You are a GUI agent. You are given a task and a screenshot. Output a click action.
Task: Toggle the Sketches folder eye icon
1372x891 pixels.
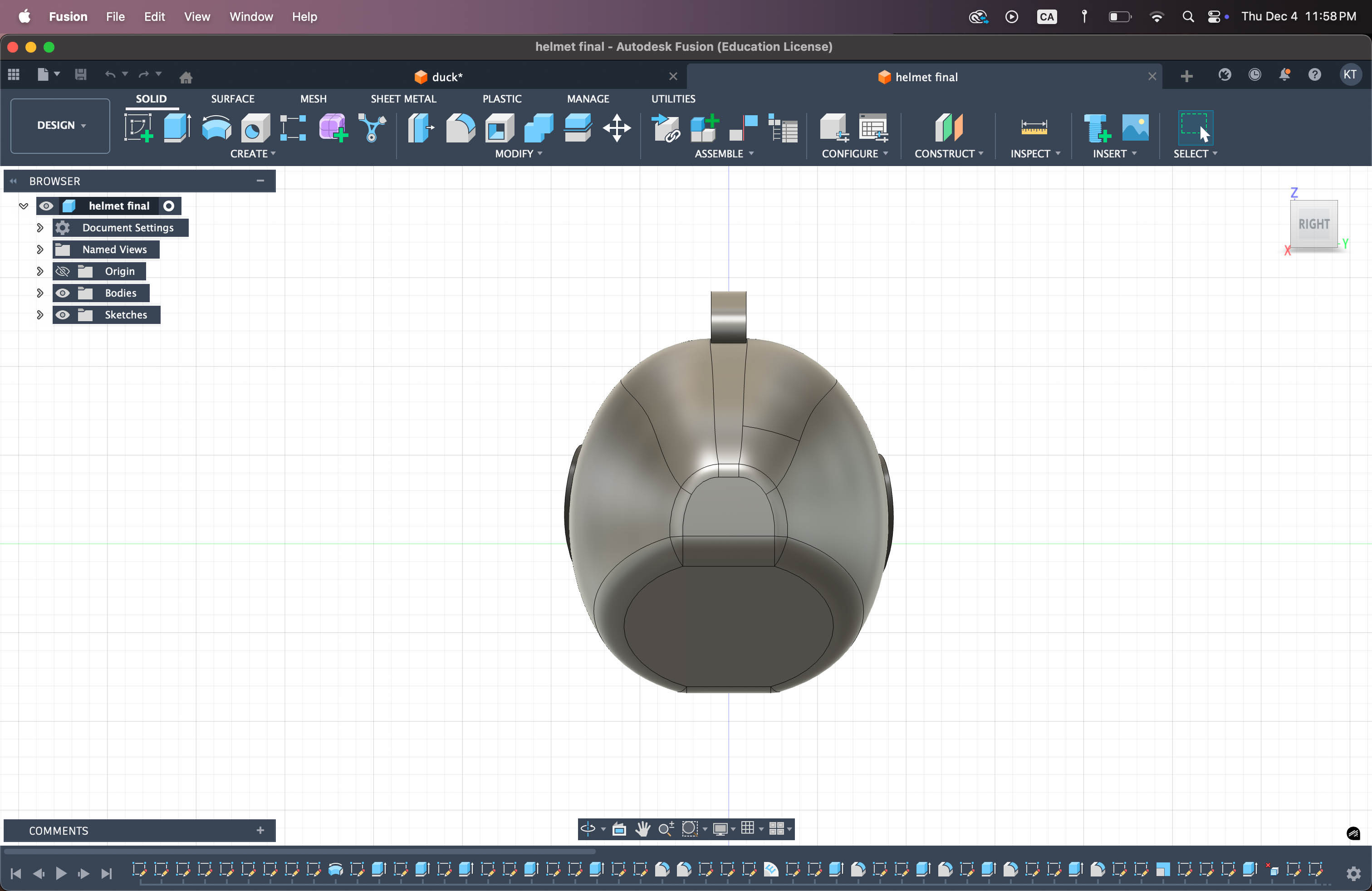(63, 315)
